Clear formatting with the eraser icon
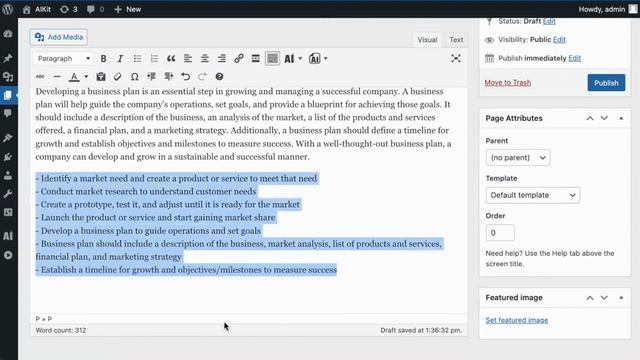 click(x=118, y=77)
